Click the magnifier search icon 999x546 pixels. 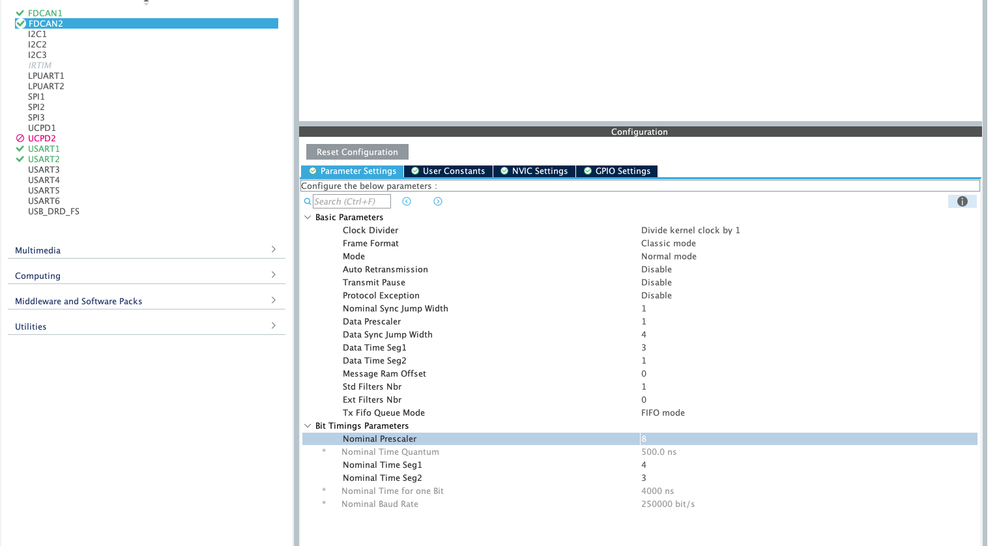pyautogui.click(x=308, y=201)
